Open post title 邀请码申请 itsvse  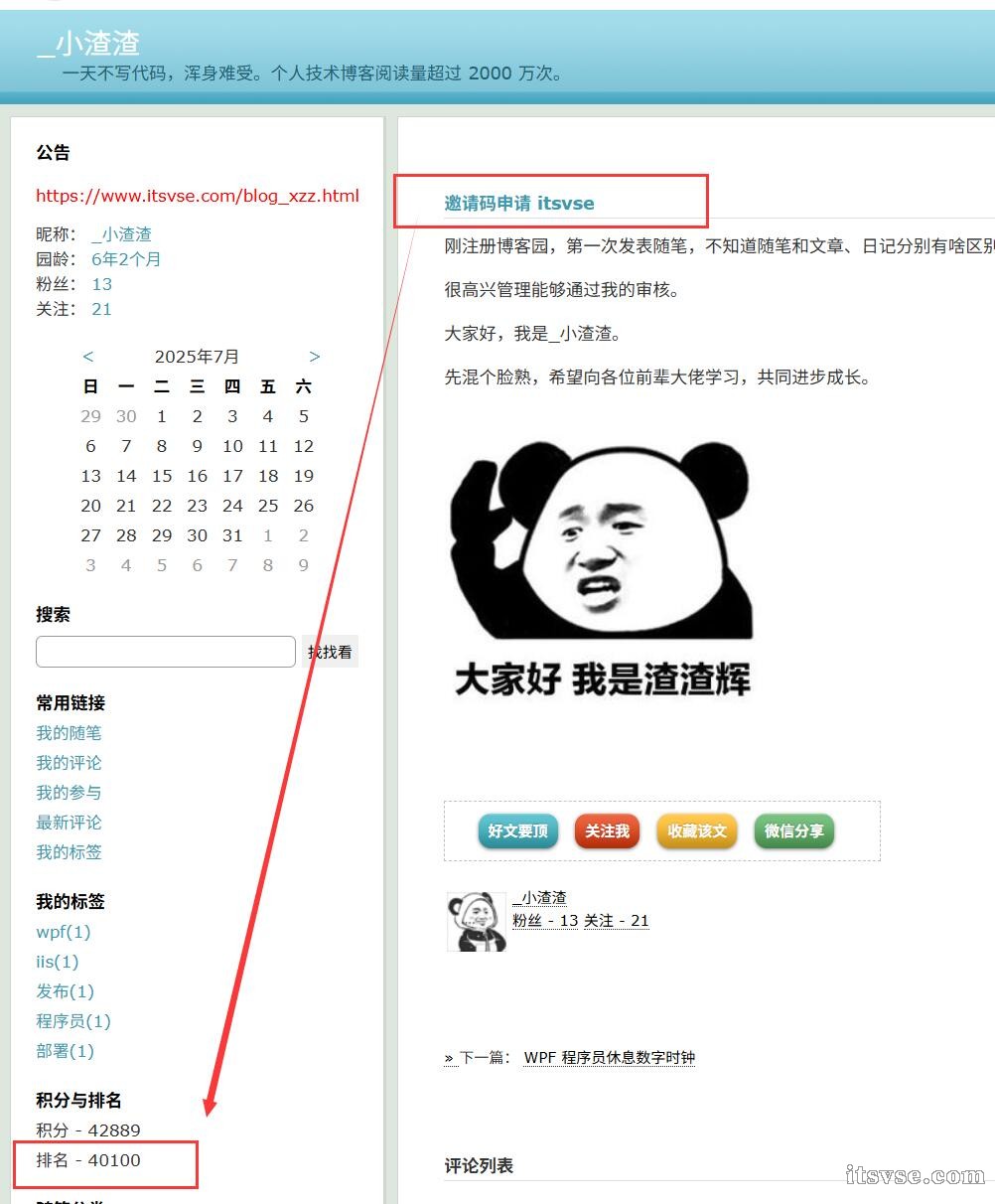[519, 204]
